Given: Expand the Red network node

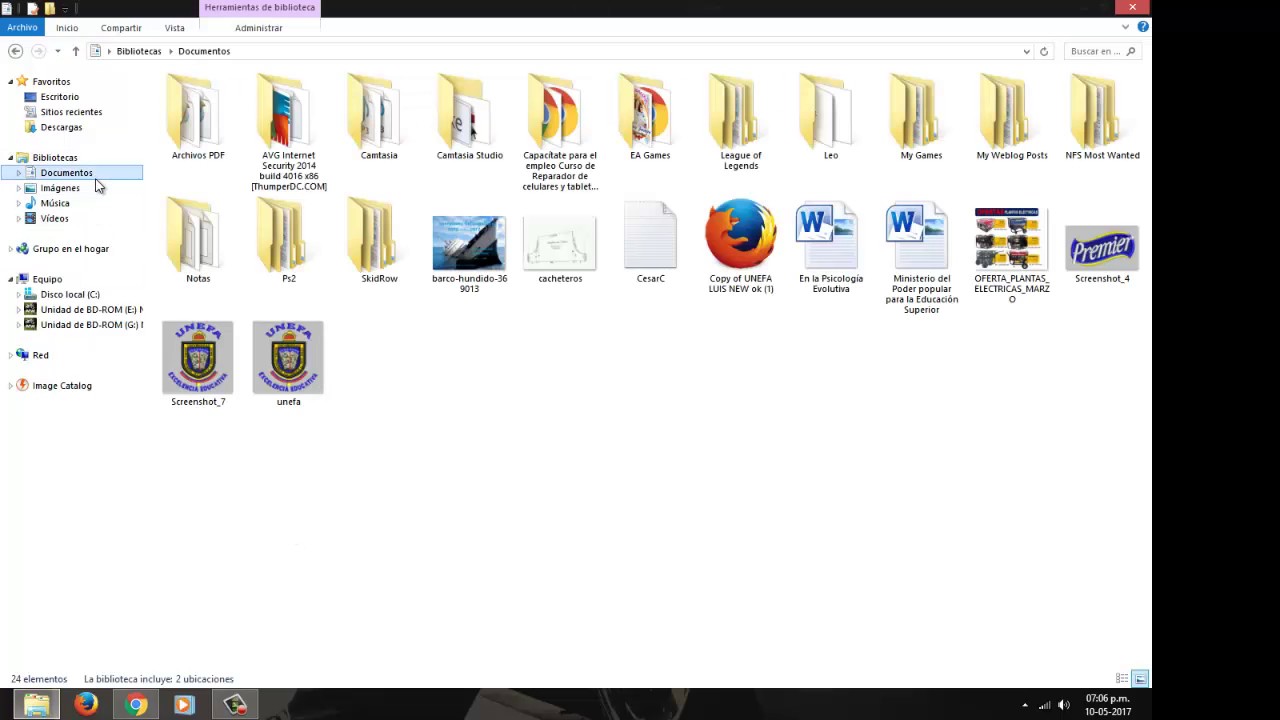Looking at the screenshot, I should (10, 355).
